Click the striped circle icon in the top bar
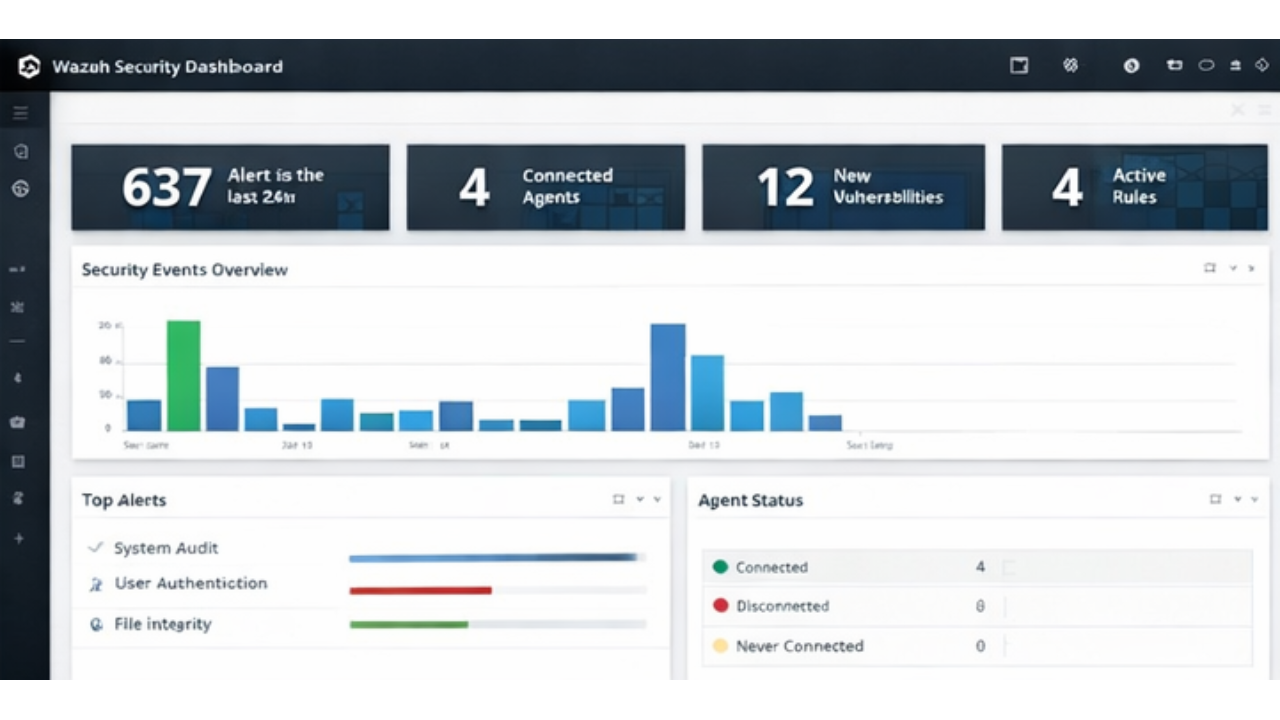 point(1070,66)
